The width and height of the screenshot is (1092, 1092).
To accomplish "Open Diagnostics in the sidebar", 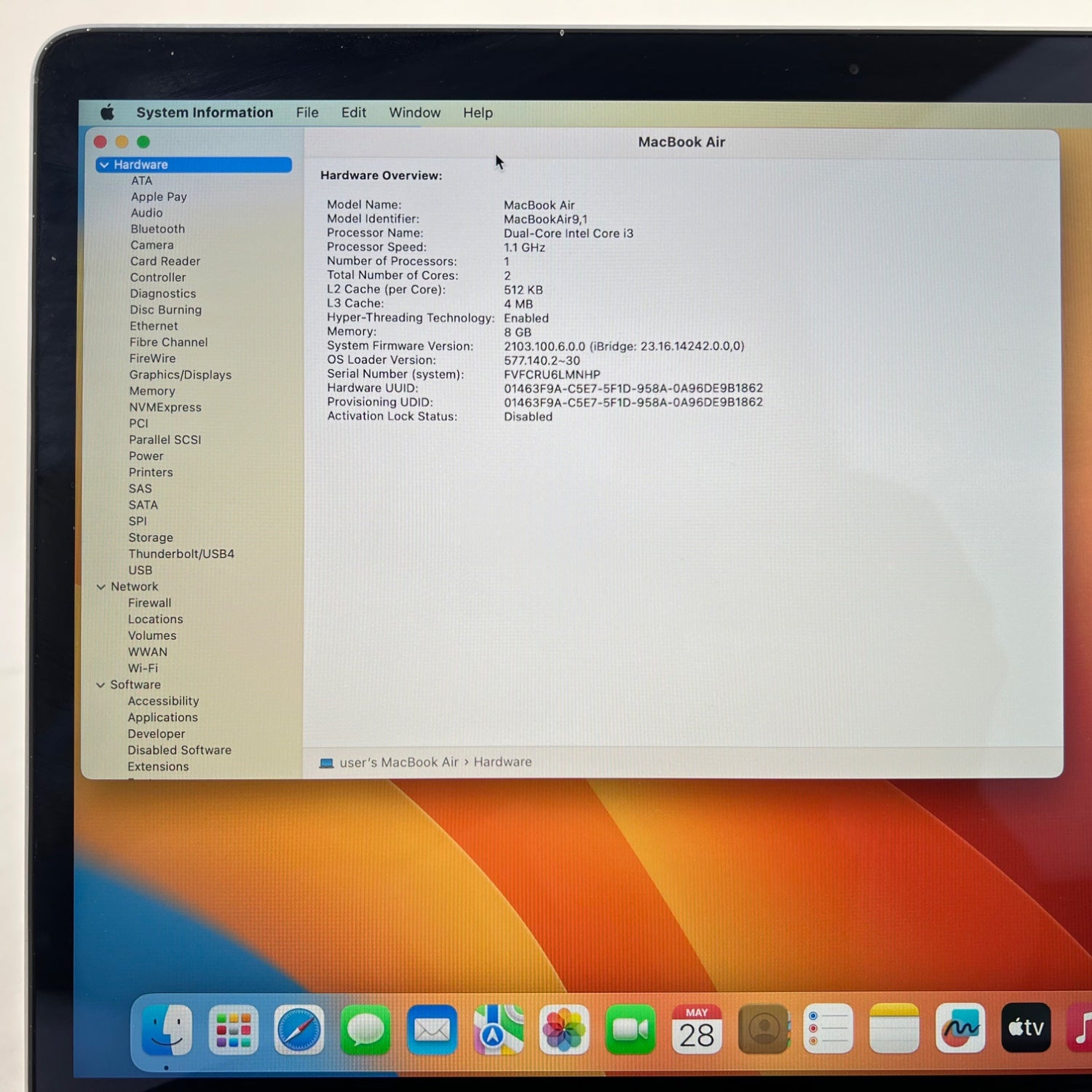I will 163,294.
